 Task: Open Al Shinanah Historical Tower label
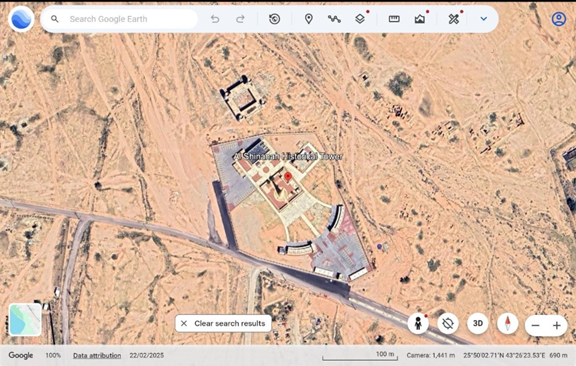pyautogui.click(x=288, y=156)
